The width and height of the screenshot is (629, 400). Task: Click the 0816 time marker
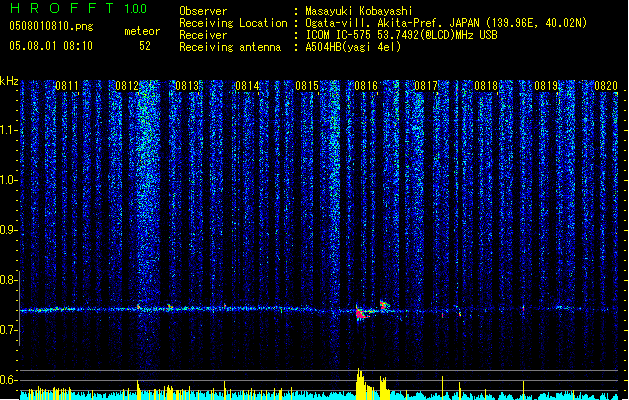366,86
